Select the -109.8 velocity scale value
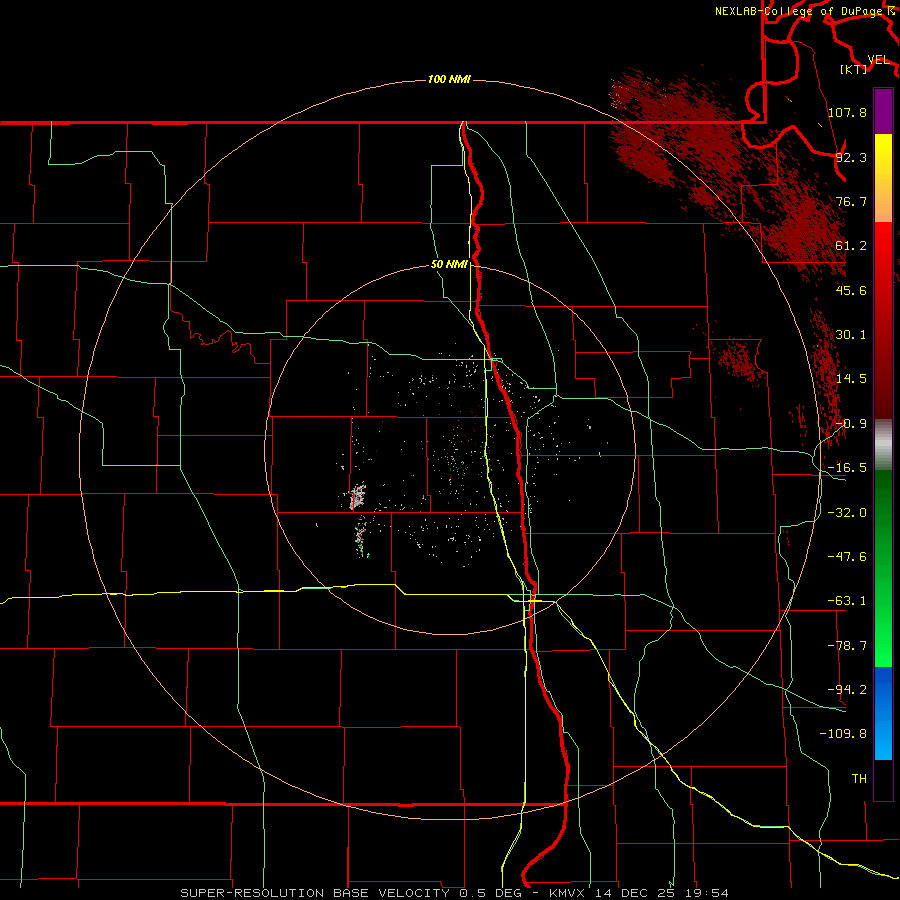 click(843, 734)
